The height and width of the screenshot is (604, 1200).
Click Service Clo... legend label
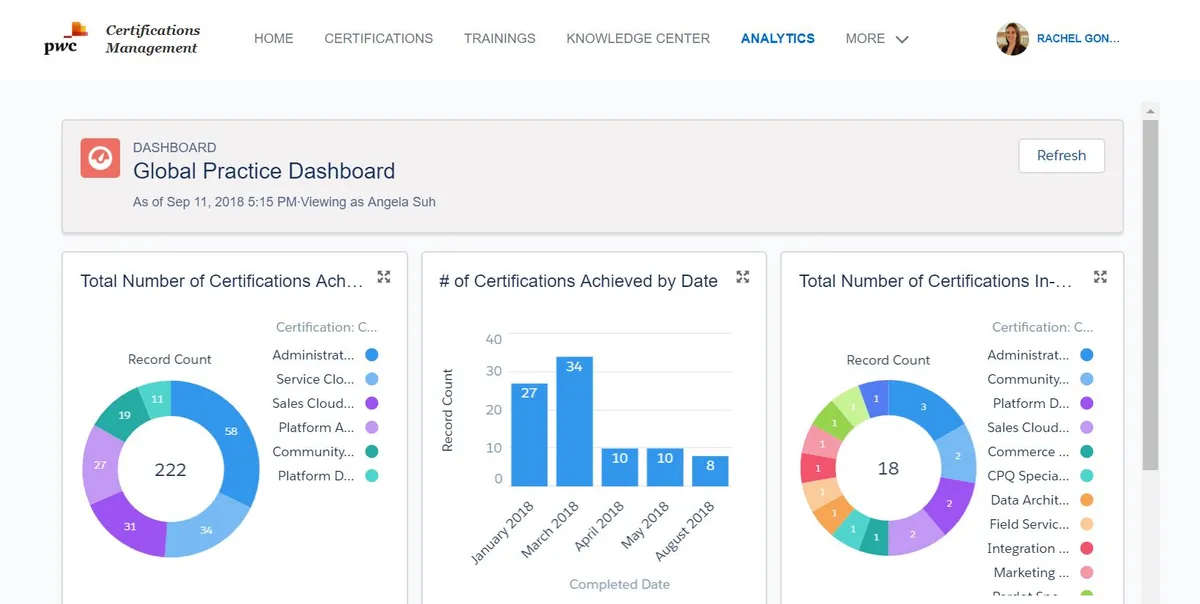[x=315, y=379]
